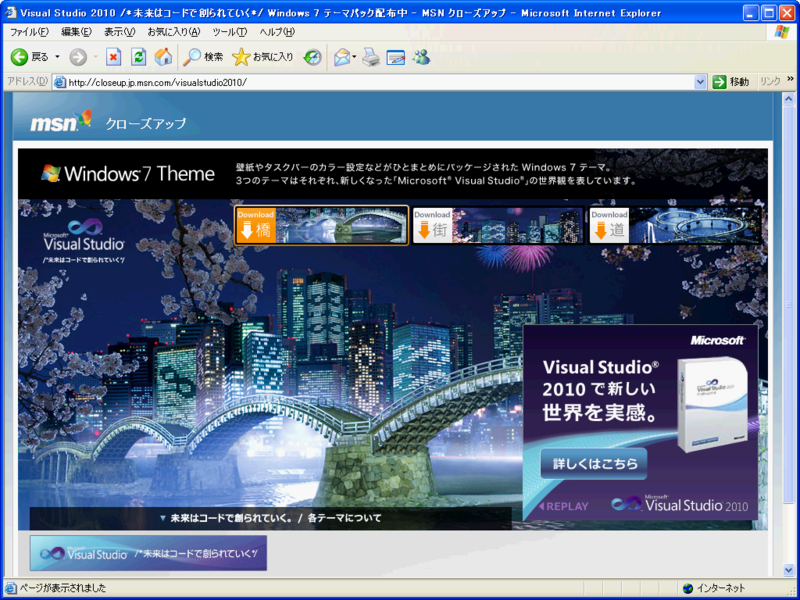Open the ヘルプ(H) menu
Image resolution: width=800 pixels, height=600 pixels.
click(277, 32)
